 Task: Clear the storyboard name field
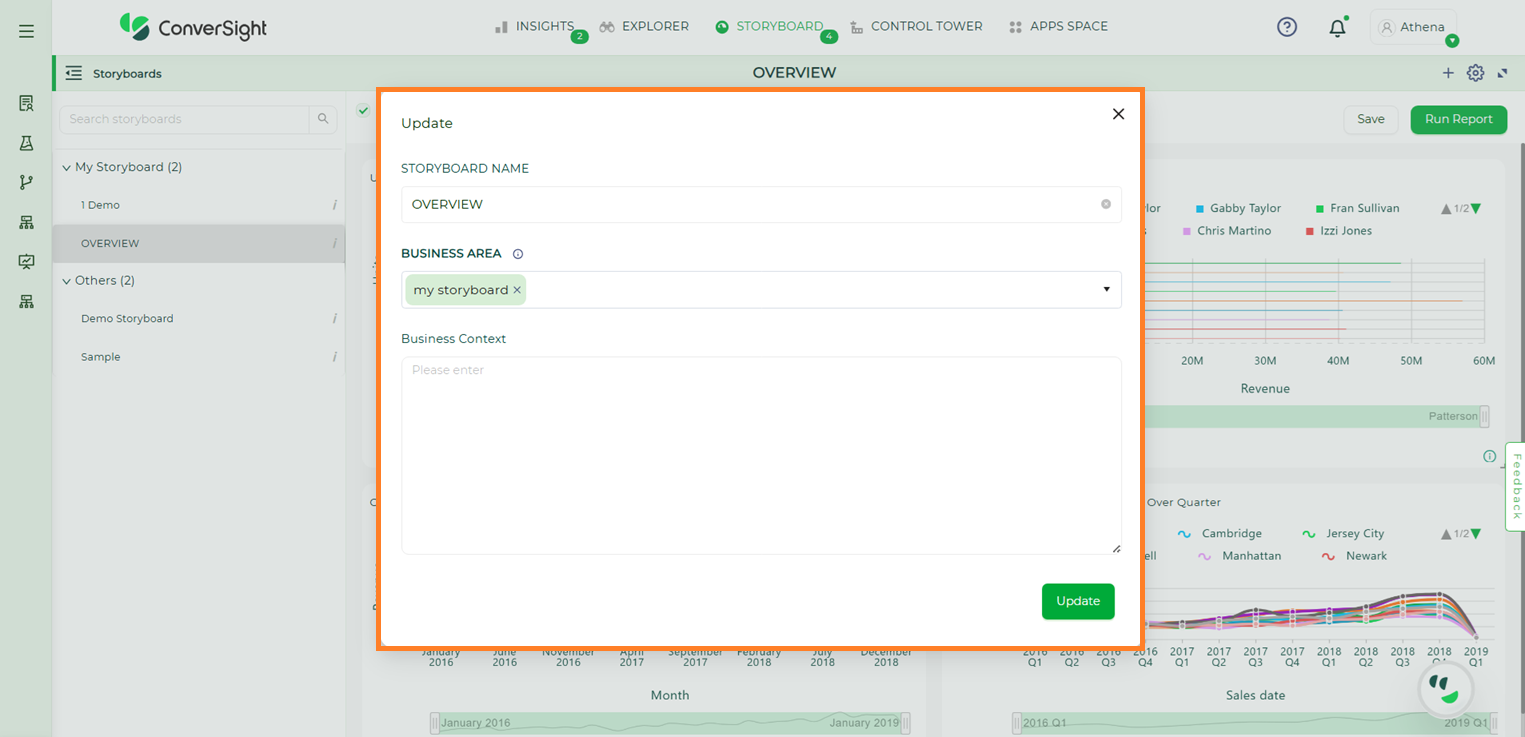(1106, 204)
